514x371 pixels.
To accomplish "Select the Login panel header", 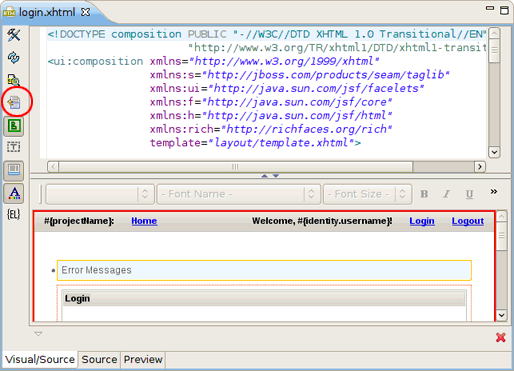I will [x=264, y=298].
